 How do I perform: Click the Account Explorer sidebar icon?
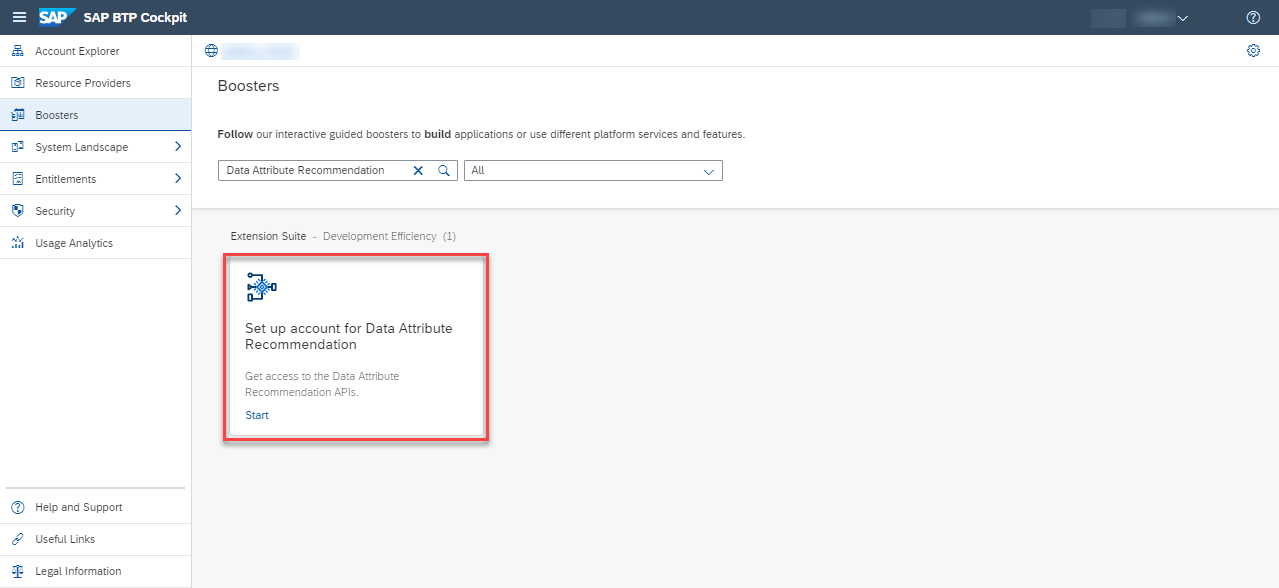[x=17, y=51]
